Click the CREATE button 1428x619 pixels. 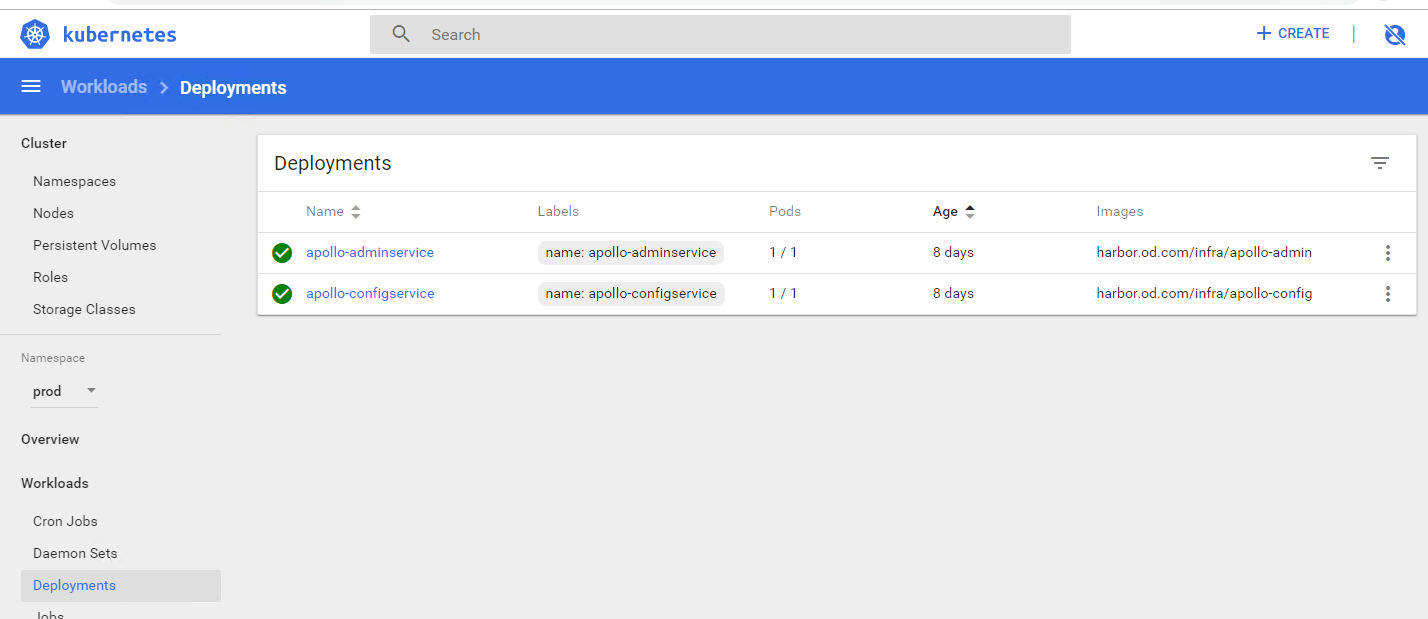(1292, 34)
